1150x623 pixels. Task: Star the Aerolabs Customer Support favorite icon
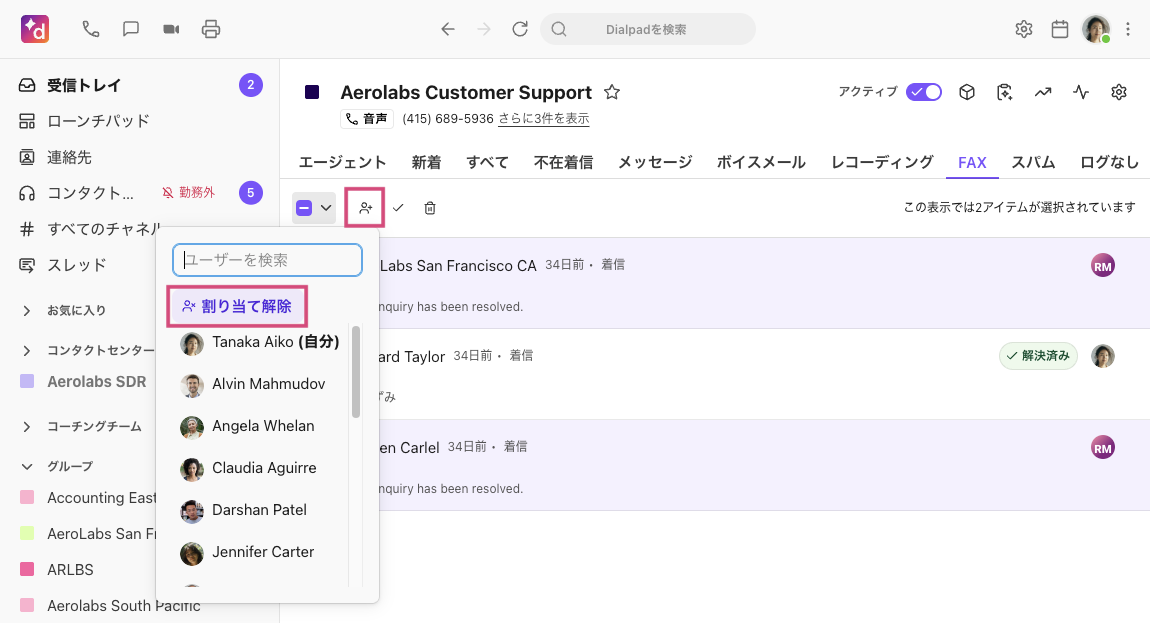(612, 92)
